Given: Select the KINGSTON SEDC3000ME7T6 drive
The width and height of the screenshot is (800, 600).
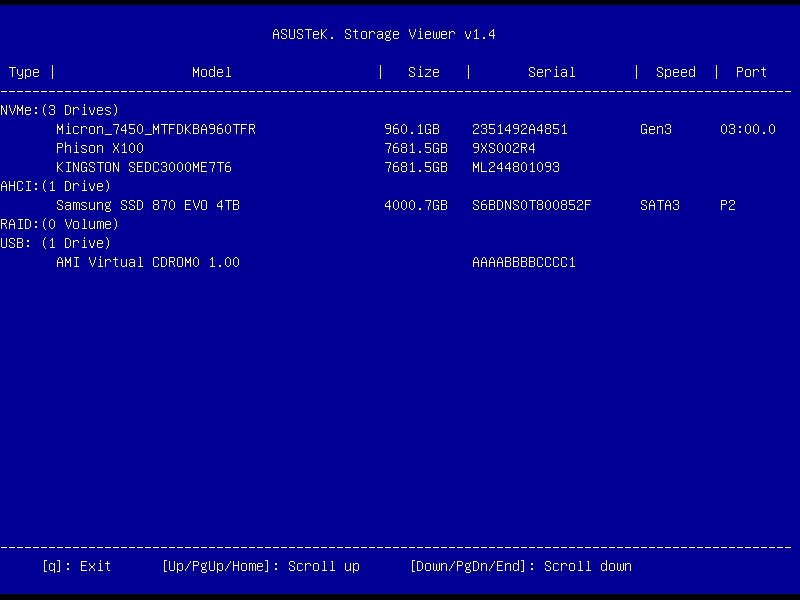Looking at the screenshot, I should (x=143, y=167).
